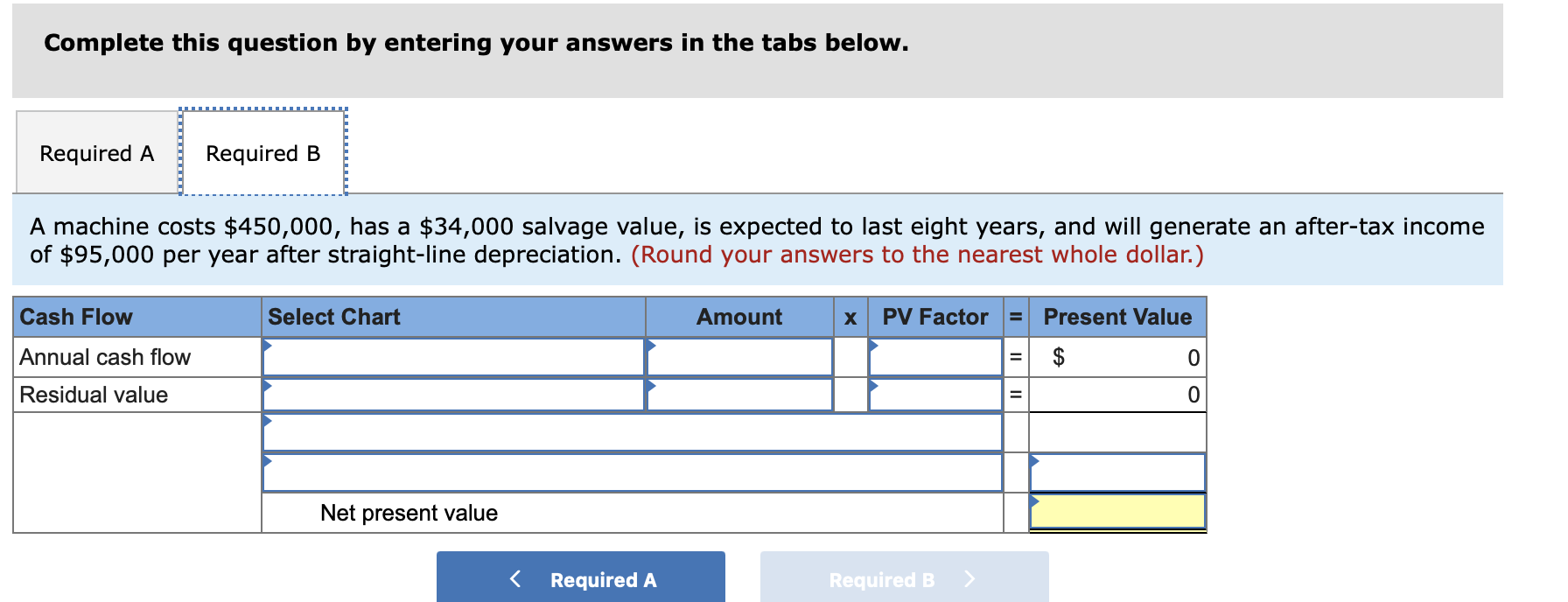Click the Required B navigation button
This screenshot has height=602, width=1568.
tap(903, 577)
